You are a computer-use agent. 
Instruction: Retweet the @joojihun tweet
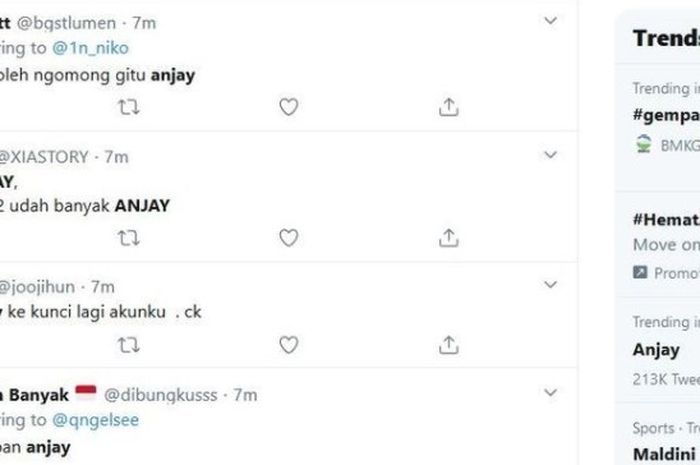pos(129,345)
